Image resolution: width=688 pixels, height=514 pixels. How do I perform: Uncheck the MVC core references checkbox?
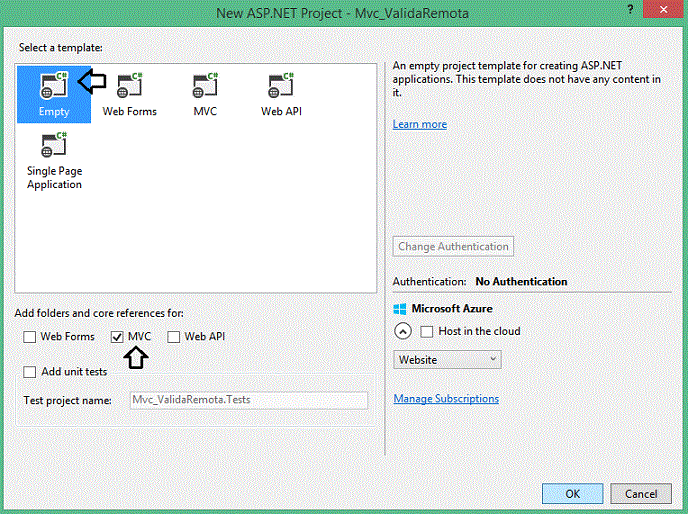[x=117, y=337]
